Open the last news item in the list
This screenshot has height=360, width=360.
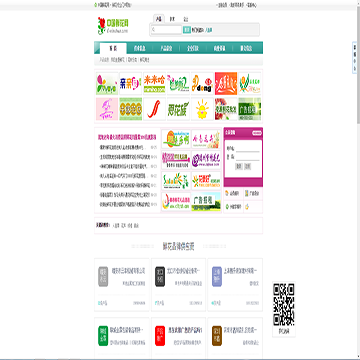(x=124, y=204)
